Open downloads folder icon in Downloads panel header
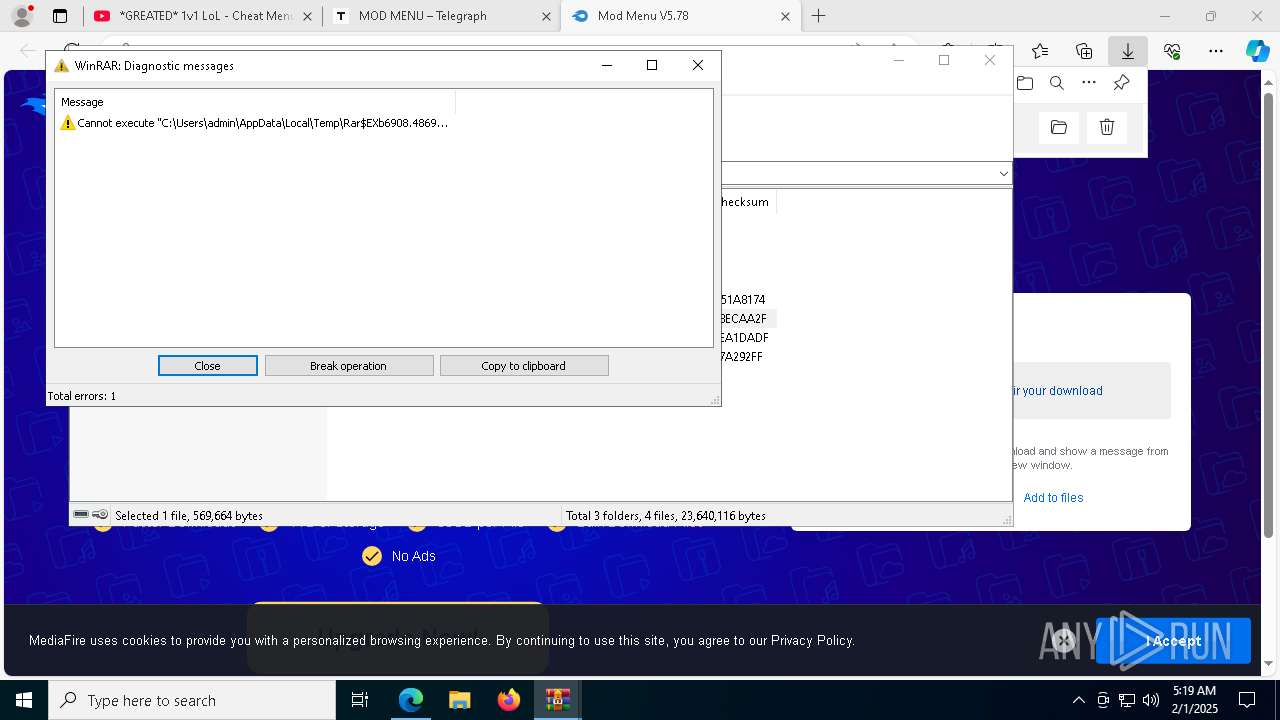 point(1025,83)
